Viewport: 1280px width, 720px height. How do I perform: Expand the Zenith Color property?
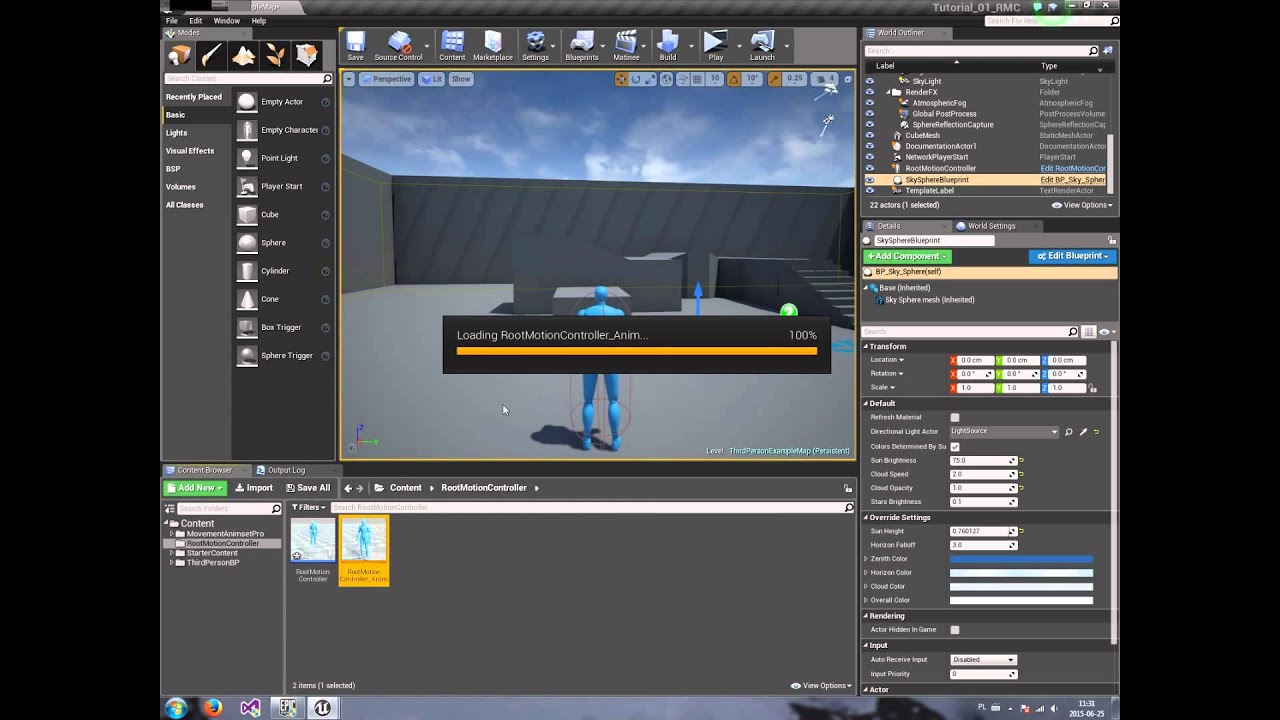(866, 559)
